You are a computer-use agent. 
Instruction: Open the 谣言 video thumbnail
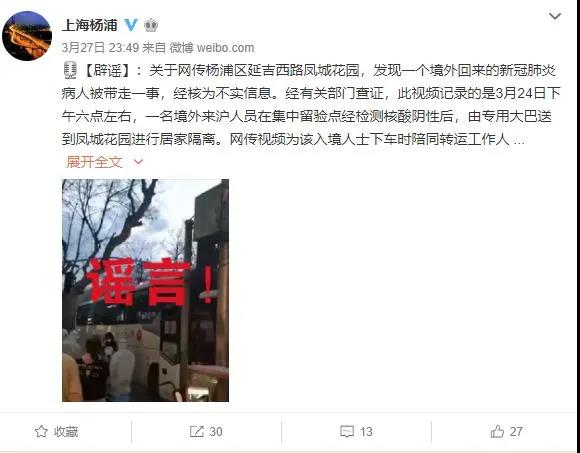coord(145,290)
